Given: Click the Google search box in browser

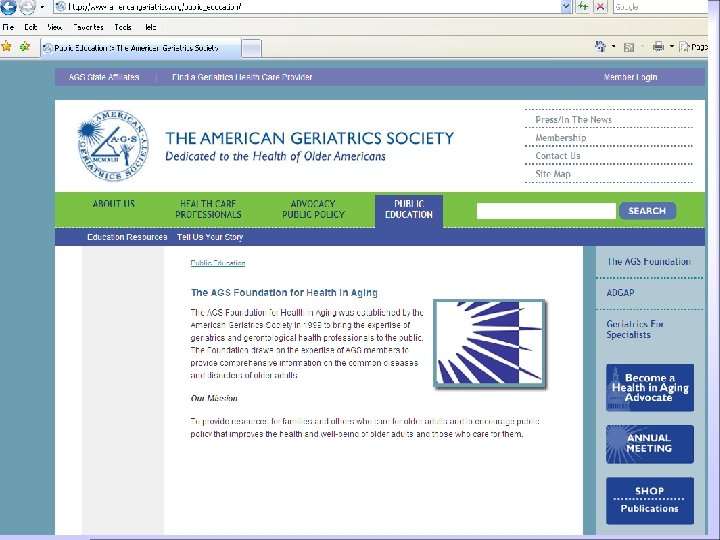Looking at the screenshot, I should pyautogui.click(x=660, y=6).
